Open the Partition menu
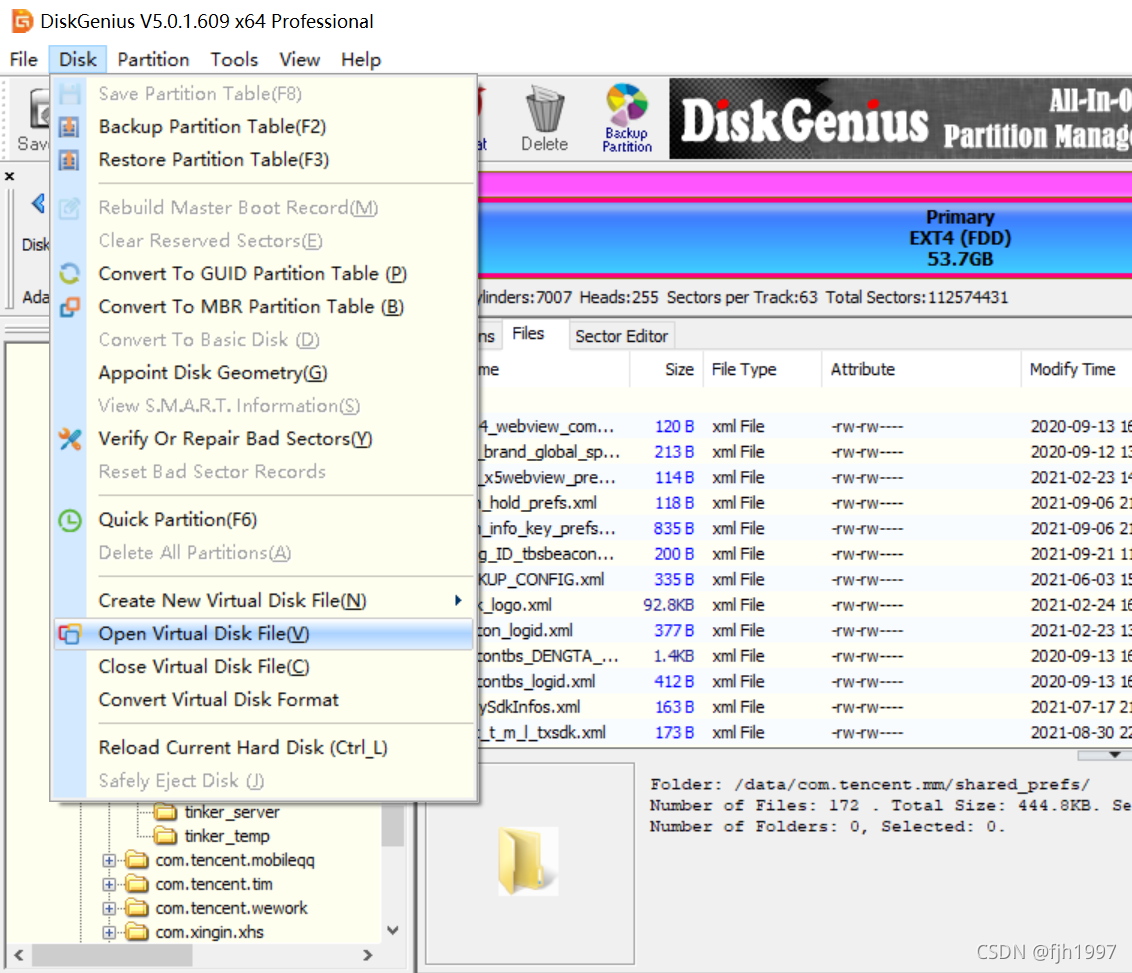 [153, 59]
